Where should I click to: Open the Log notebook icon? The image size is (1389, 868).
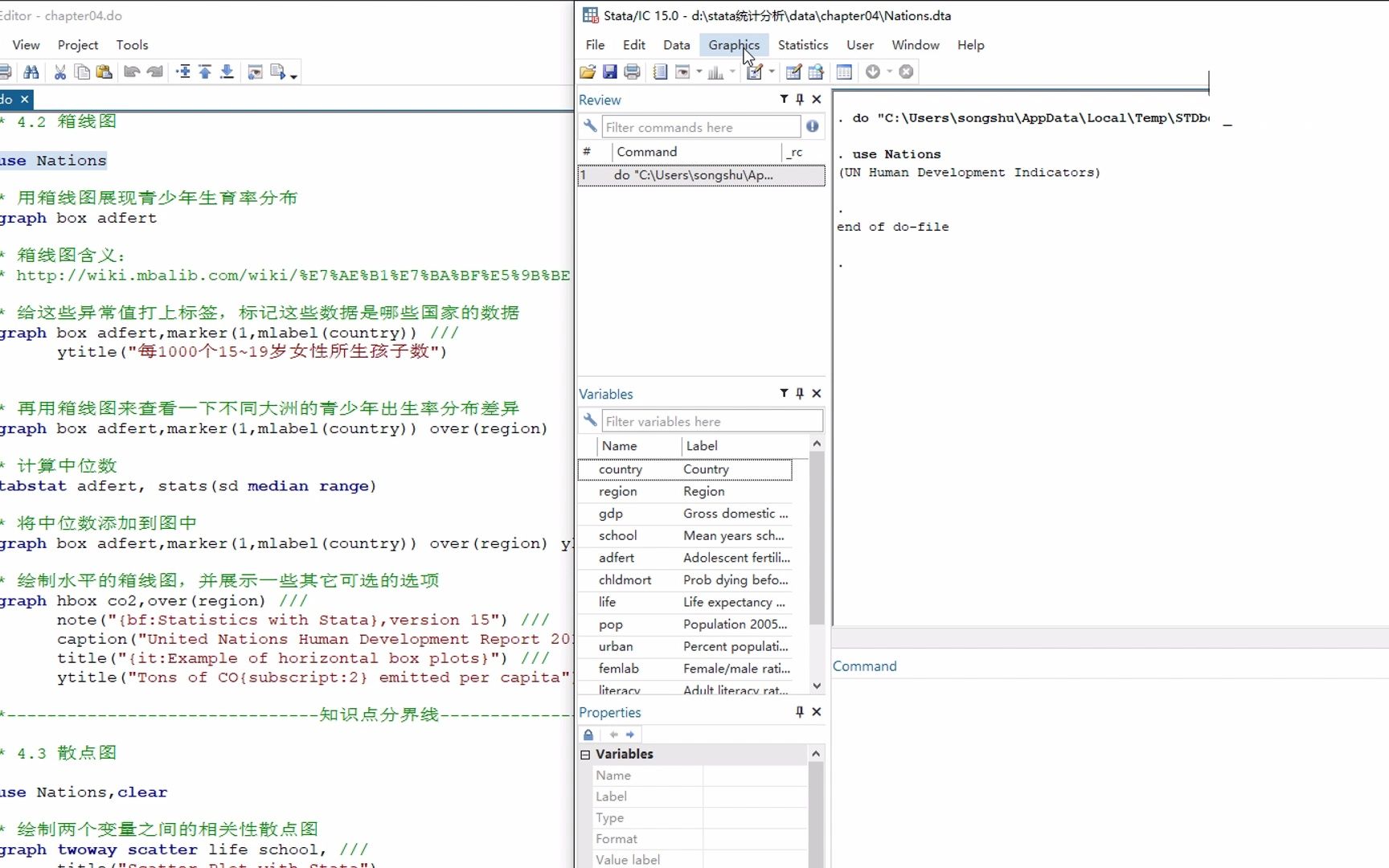pos(660,72)
